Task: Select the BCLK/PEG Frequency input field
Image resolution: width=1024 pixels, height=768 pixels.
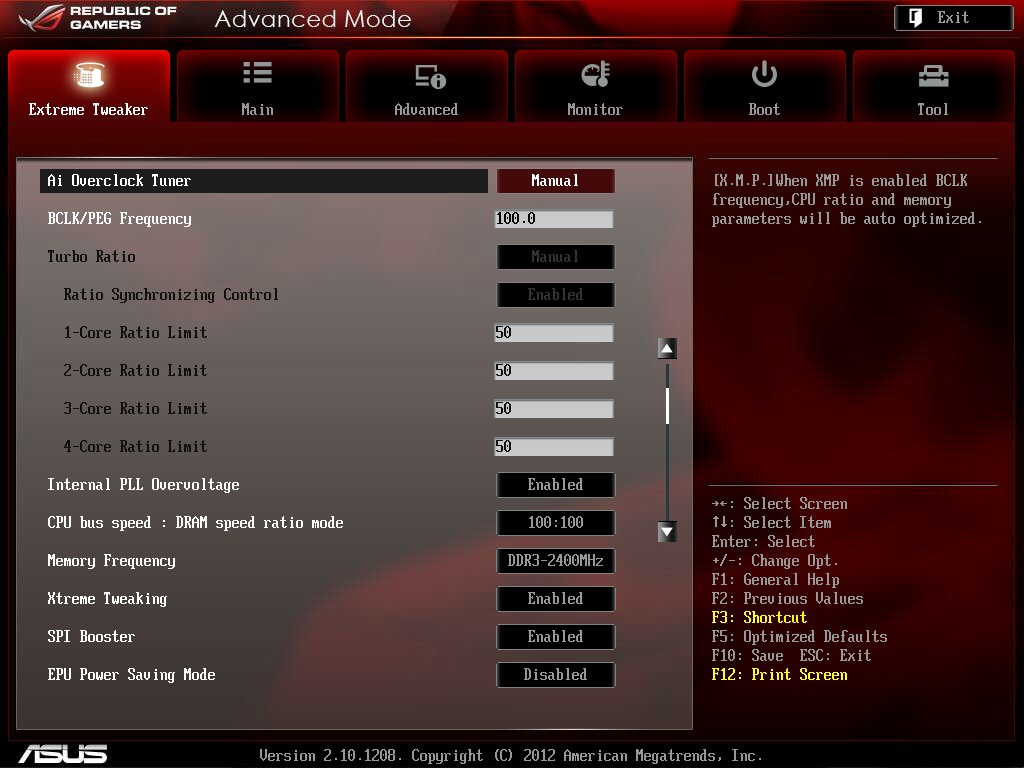Action: point(553,219)
